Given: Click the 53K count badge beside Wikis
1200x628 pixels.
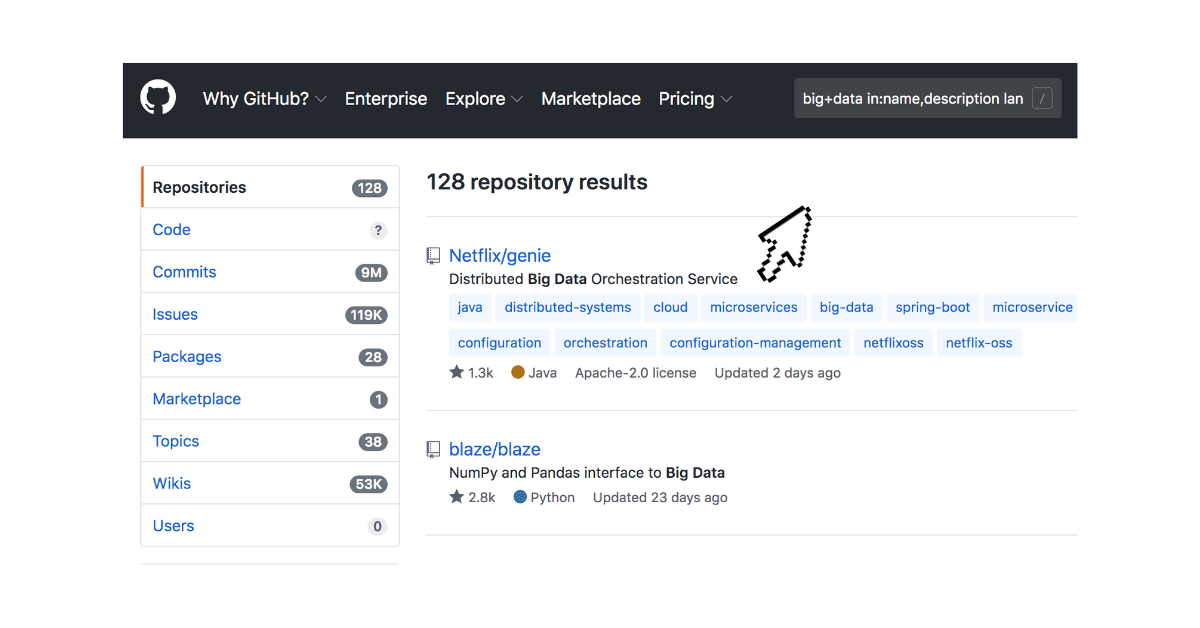Looking at the screenshot, I should [368, 484].
